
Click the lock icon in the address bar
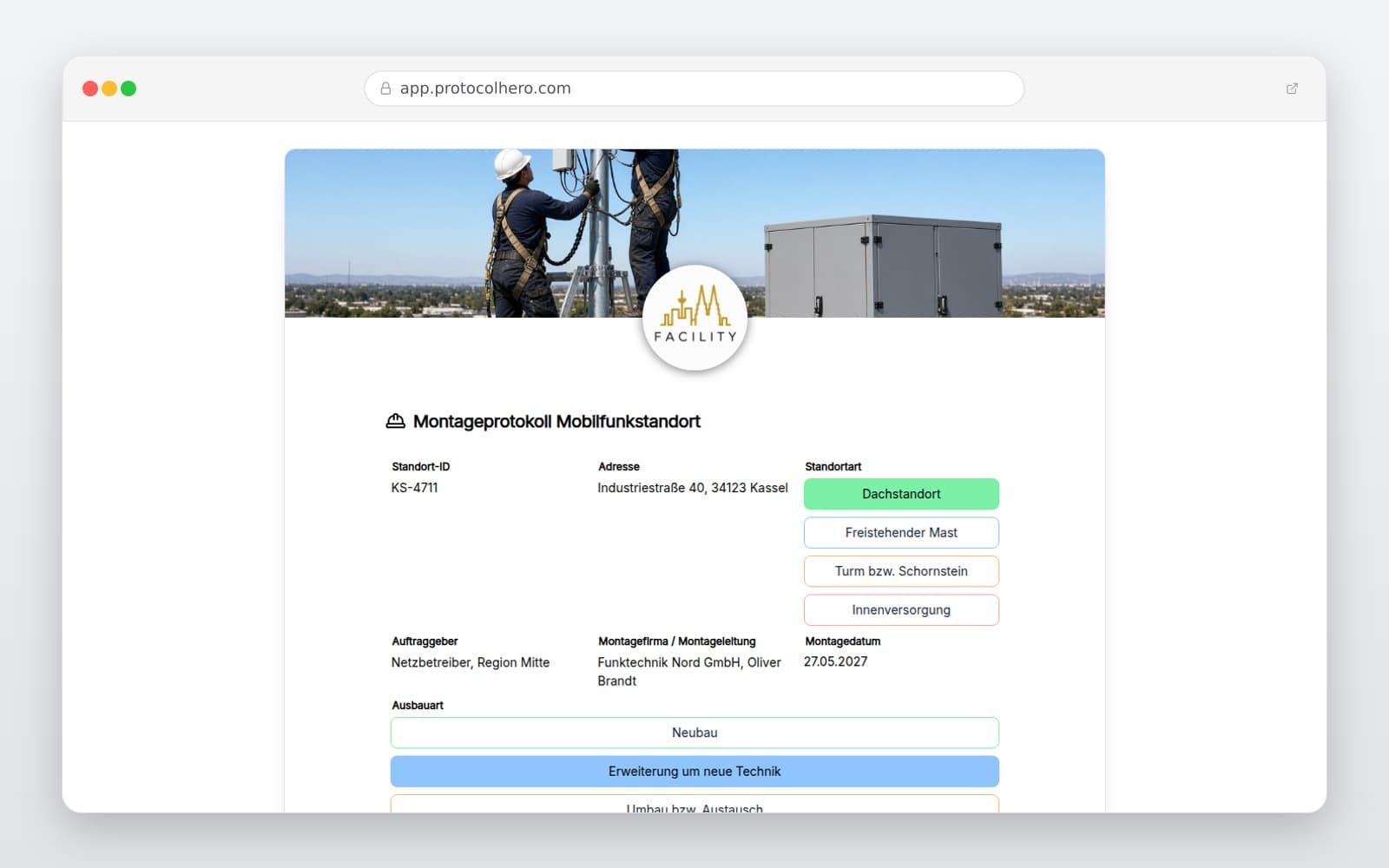click(385, 89)
